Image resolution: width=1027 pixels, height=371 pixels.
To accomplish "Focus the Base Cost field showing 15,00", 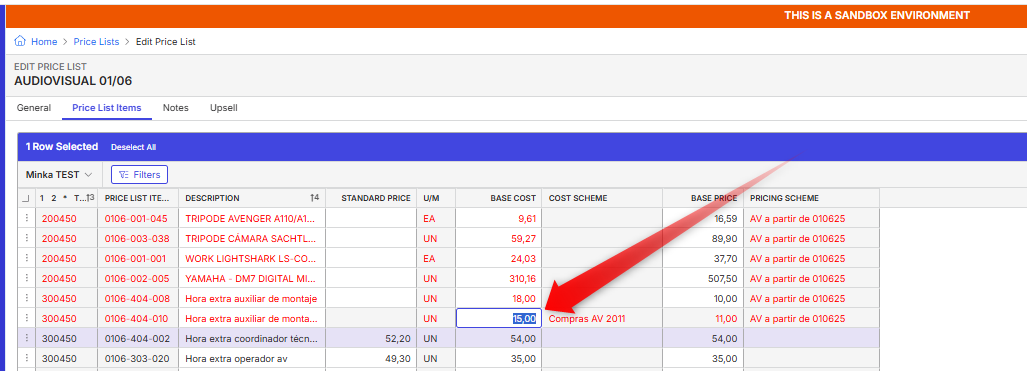I will [499, 319].
